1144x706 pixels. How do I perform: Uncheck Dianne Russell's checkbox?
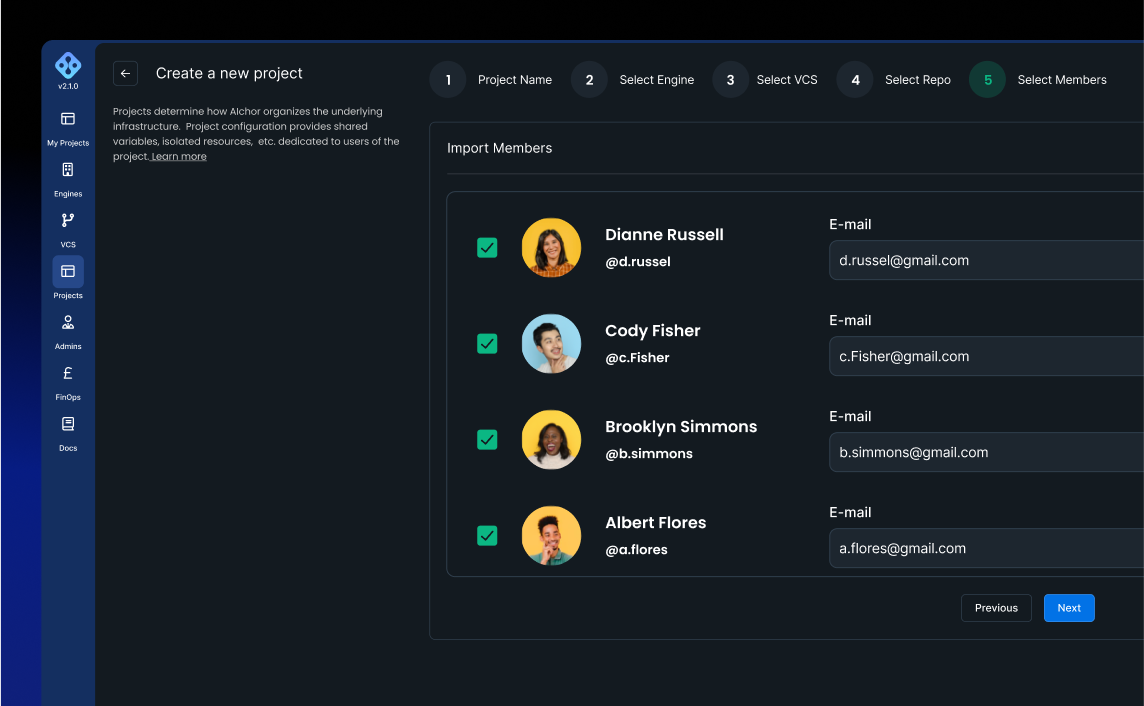pyautogui.click(x=487, y=248)
